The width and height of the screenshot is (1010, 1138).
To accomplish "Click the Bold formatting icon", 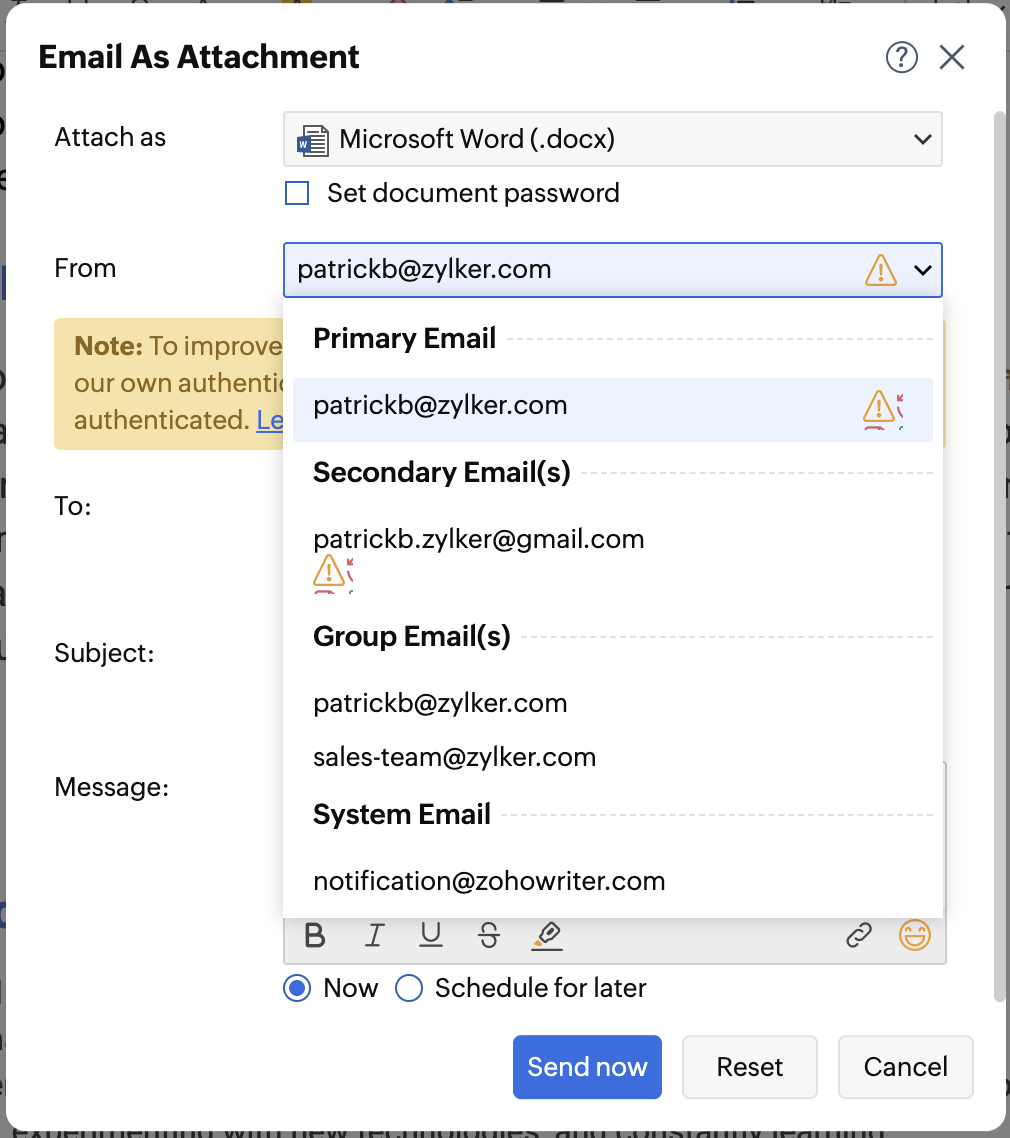I will [315, 936].
